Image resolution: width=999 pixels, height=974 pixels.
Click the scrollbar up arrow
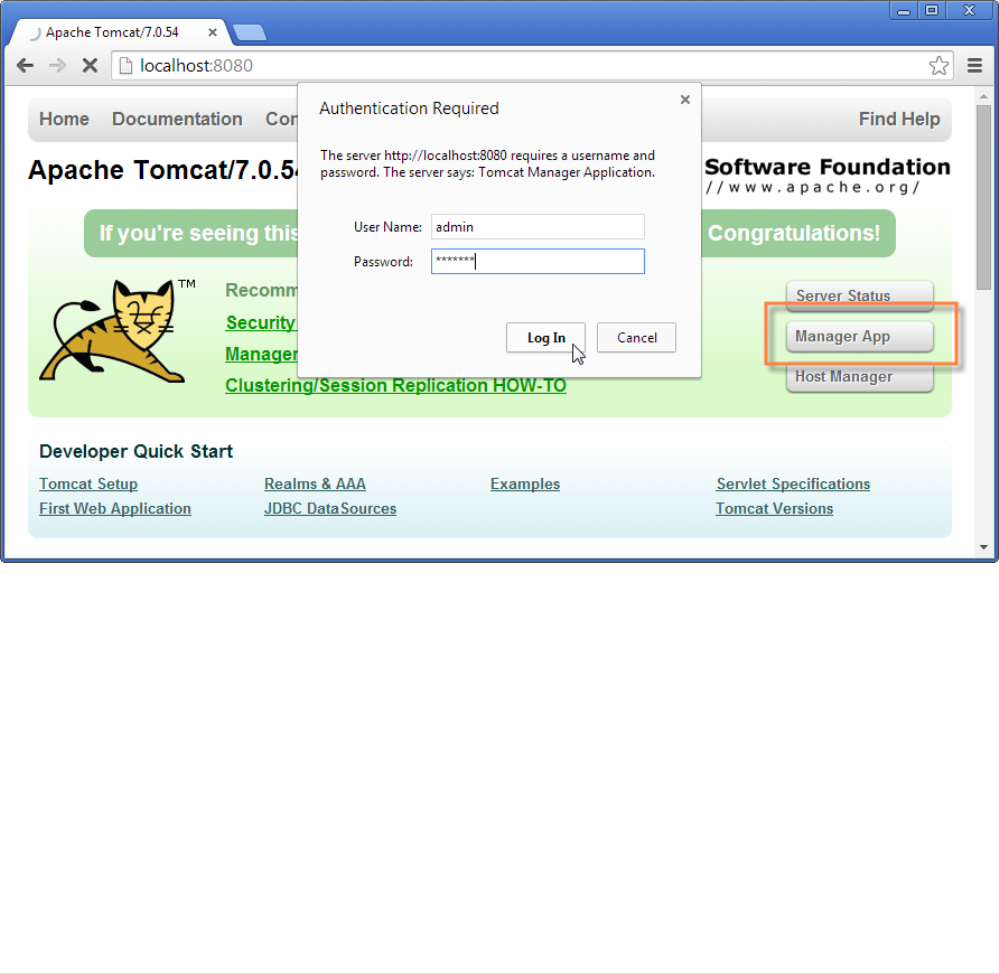pyautogui.click(x=984, y=96)
